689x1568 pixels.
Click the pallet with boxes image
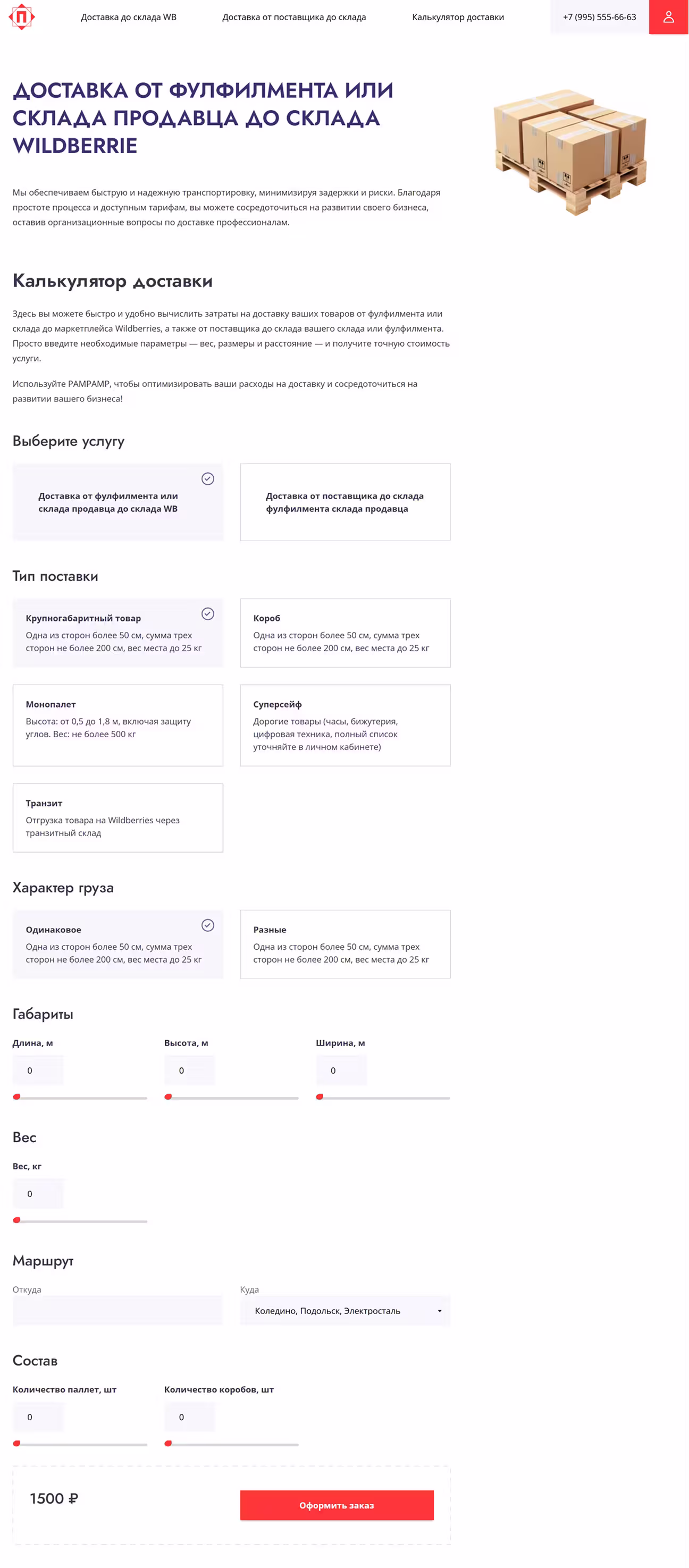(570, 151)
